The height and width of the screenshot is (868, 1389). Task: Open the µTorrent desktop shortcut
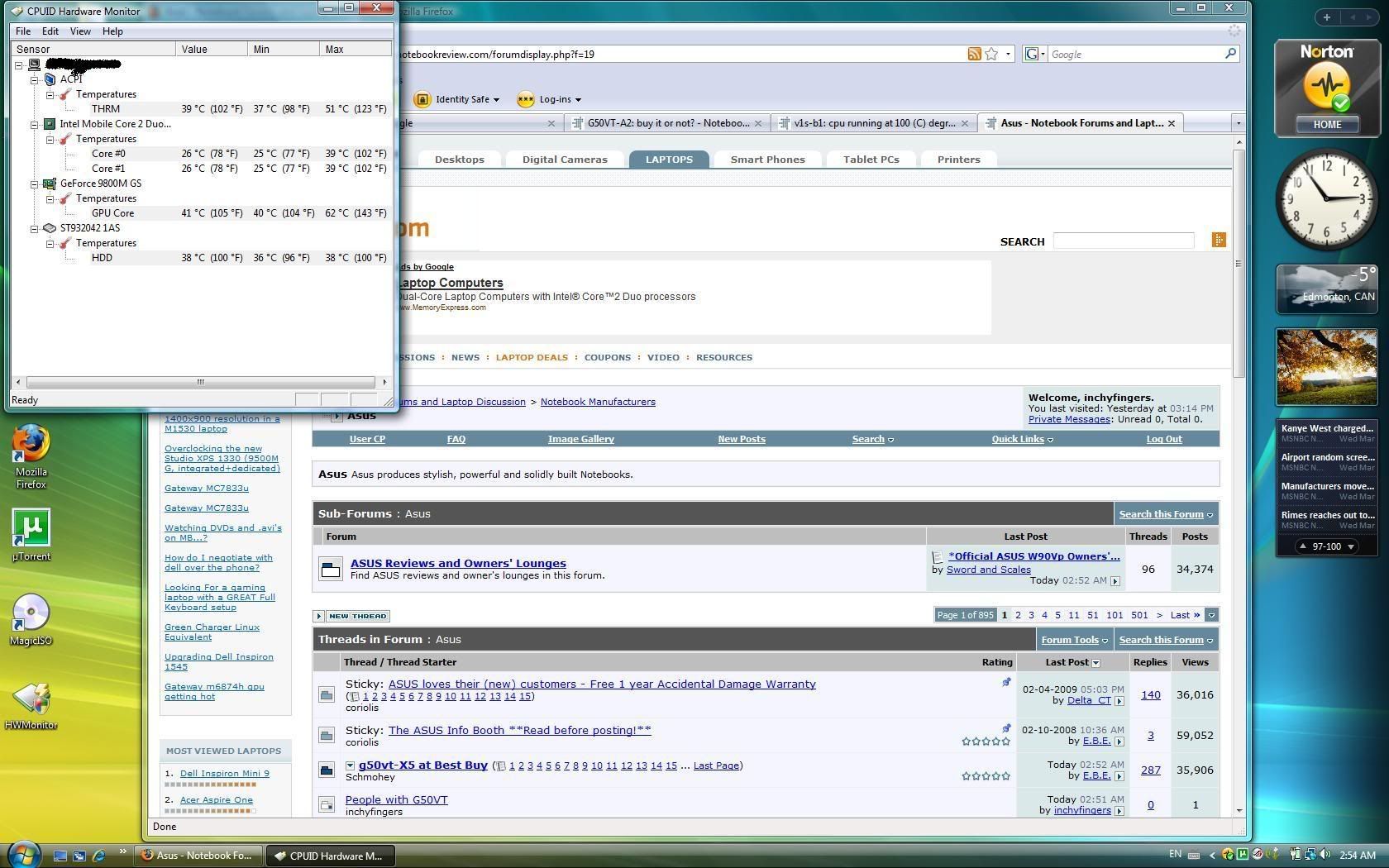(31, 535)
